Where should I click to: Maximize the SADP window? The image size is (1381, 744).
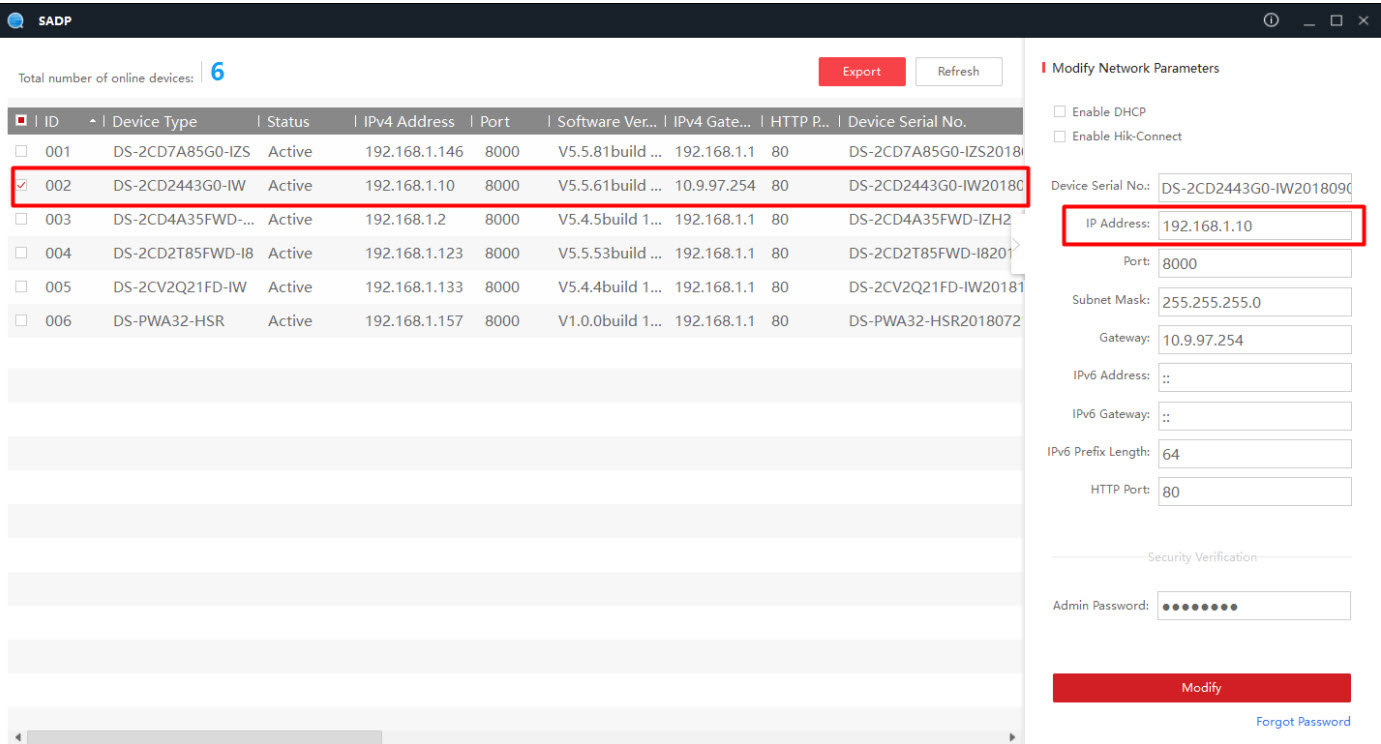coord(1336,21)
